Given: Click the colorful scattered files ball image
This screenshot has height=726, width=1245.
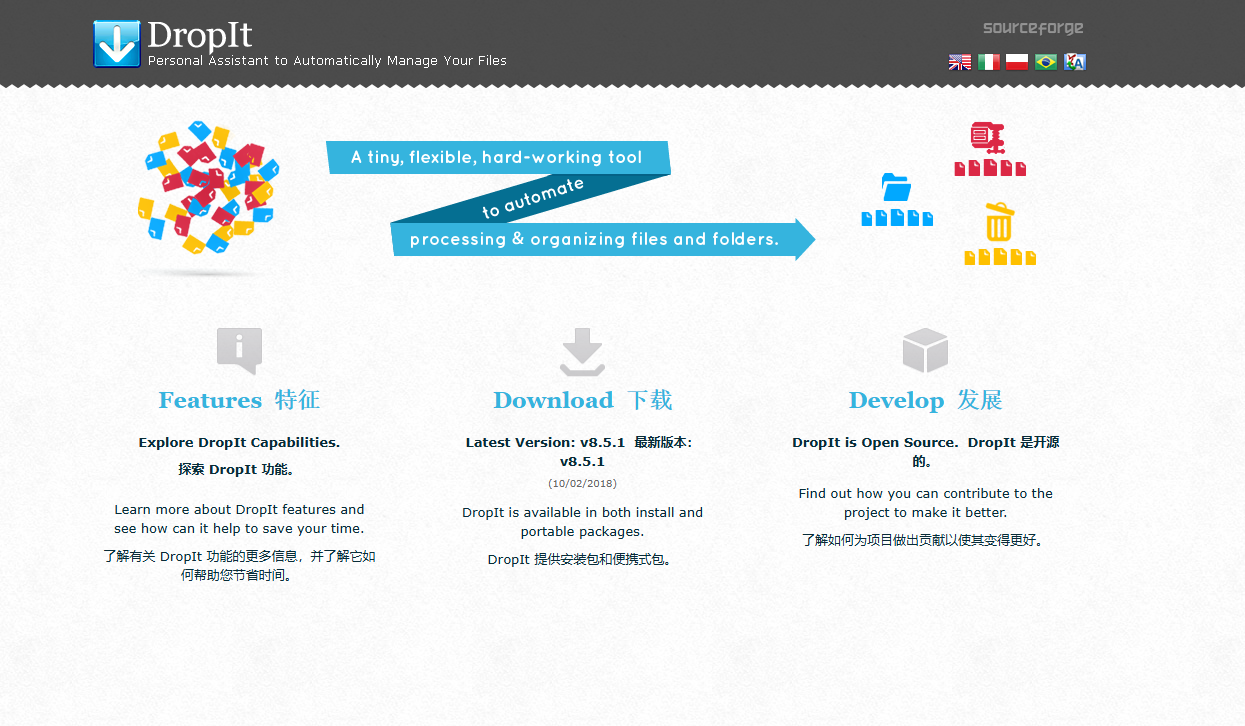Looking at the screenshot, I should pyautogui.click(x=206, y=187).
